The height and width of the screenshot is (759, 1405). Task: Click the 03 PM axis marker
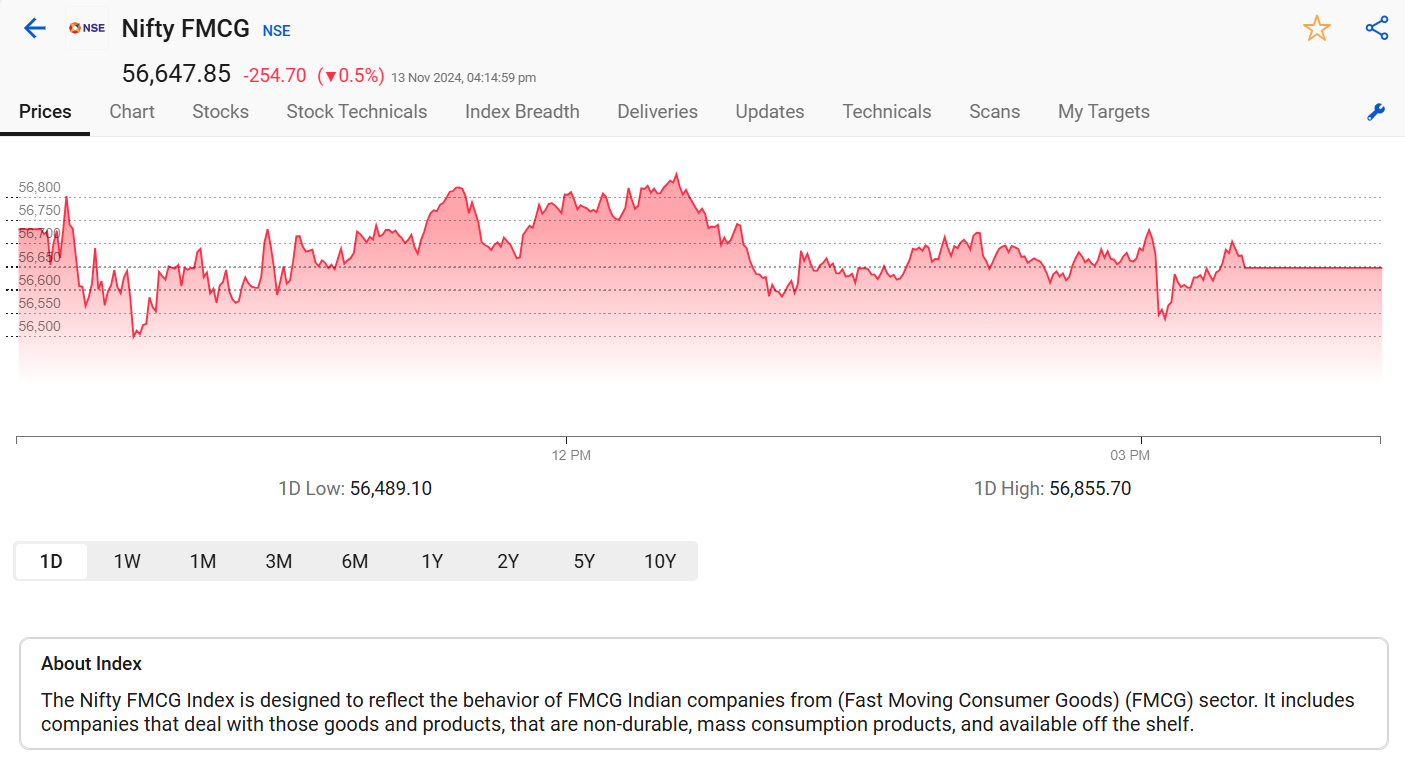pyautogui.click(x=1130, y=455)
